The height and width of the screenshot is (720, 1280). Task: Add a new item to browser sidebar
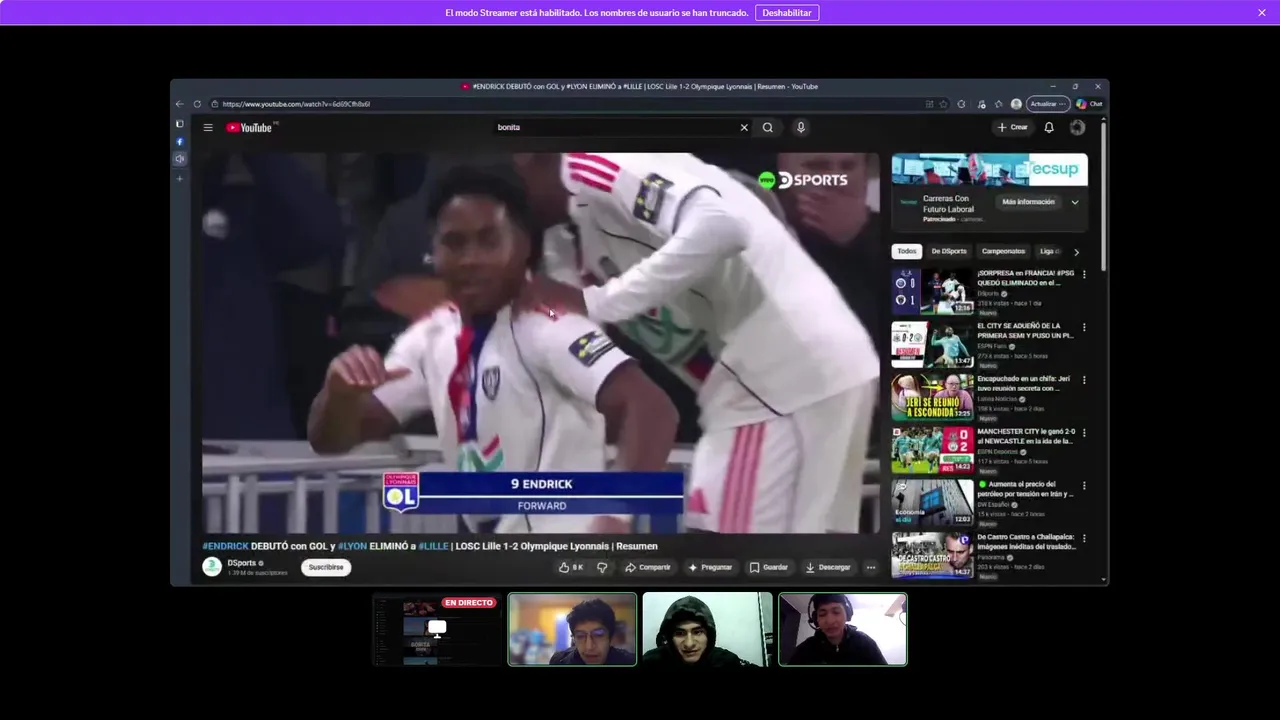[180, 179]
